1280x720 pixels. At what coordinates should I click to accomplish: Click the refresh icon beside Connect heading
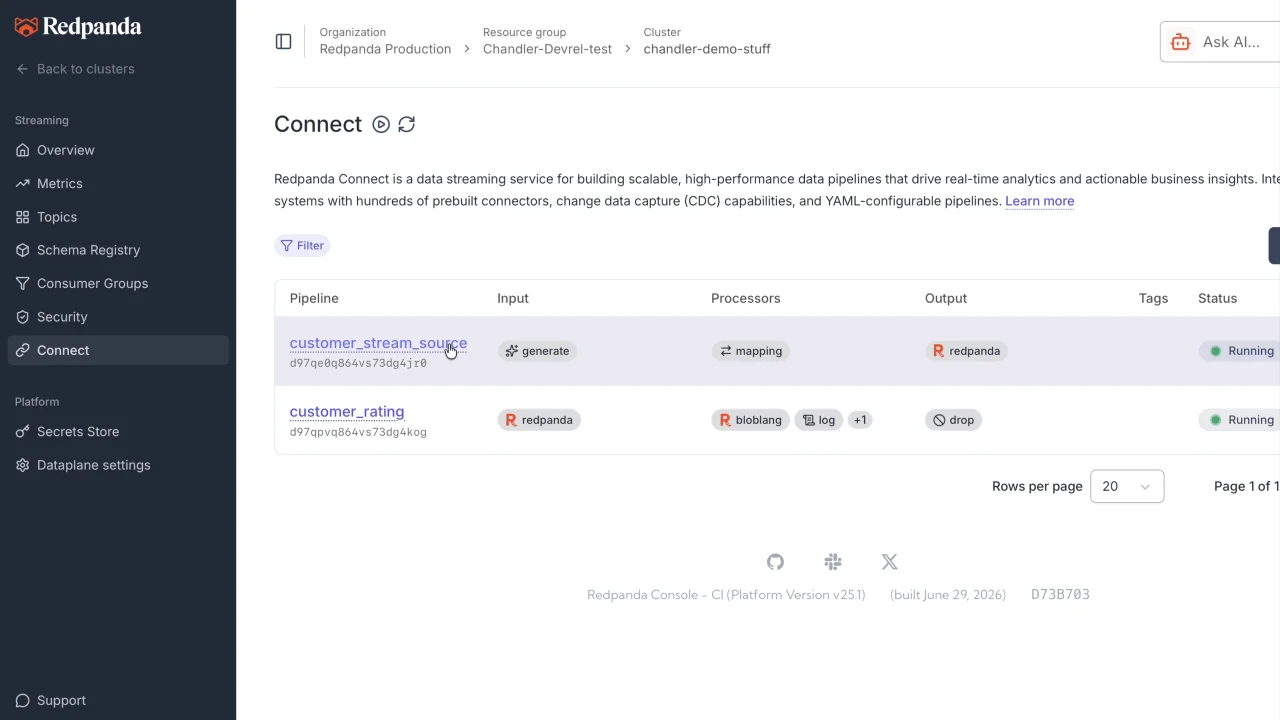coord(406,124)
